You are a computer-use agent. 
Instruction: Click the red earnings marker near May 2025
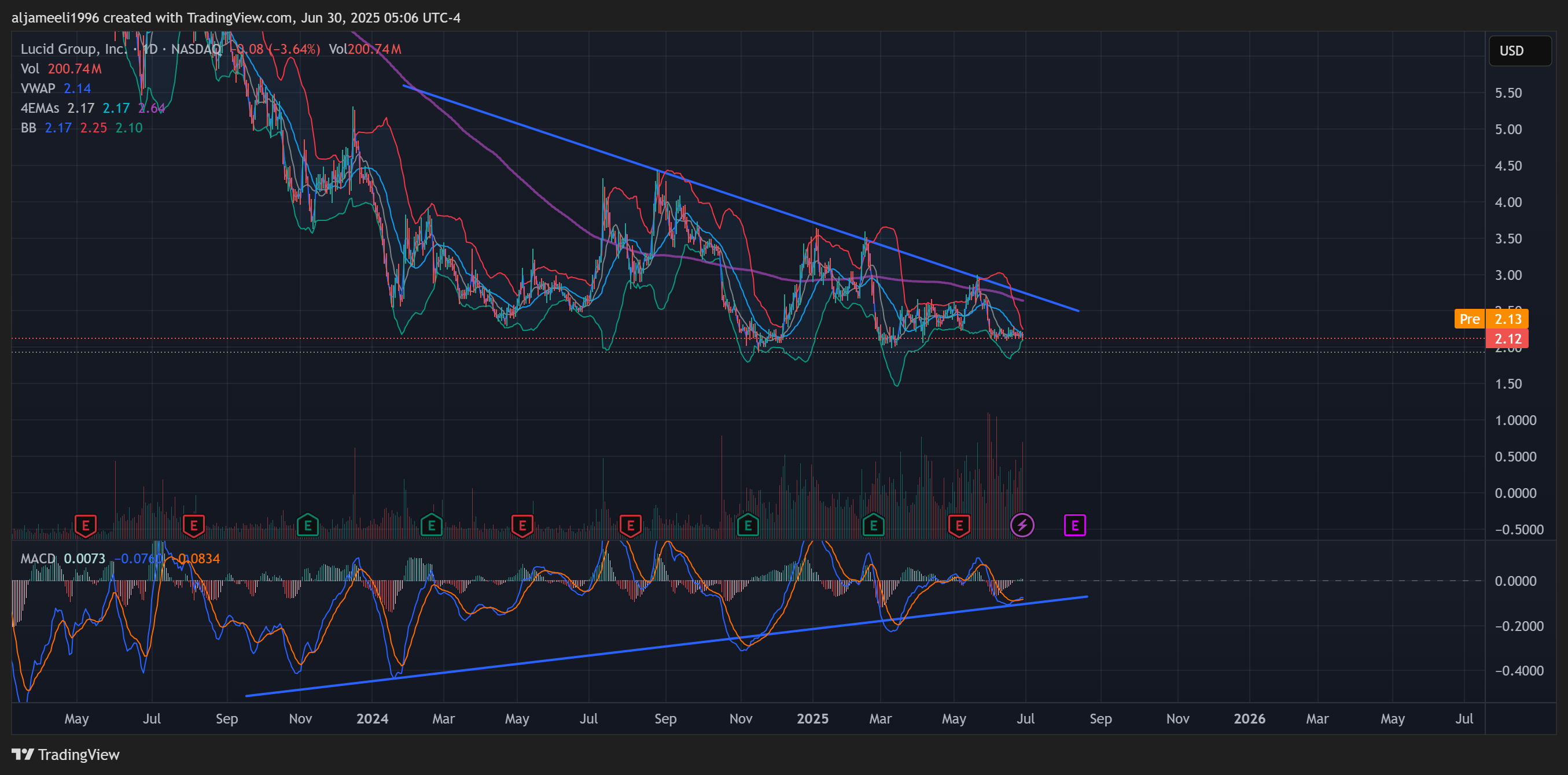pos(959,525)
